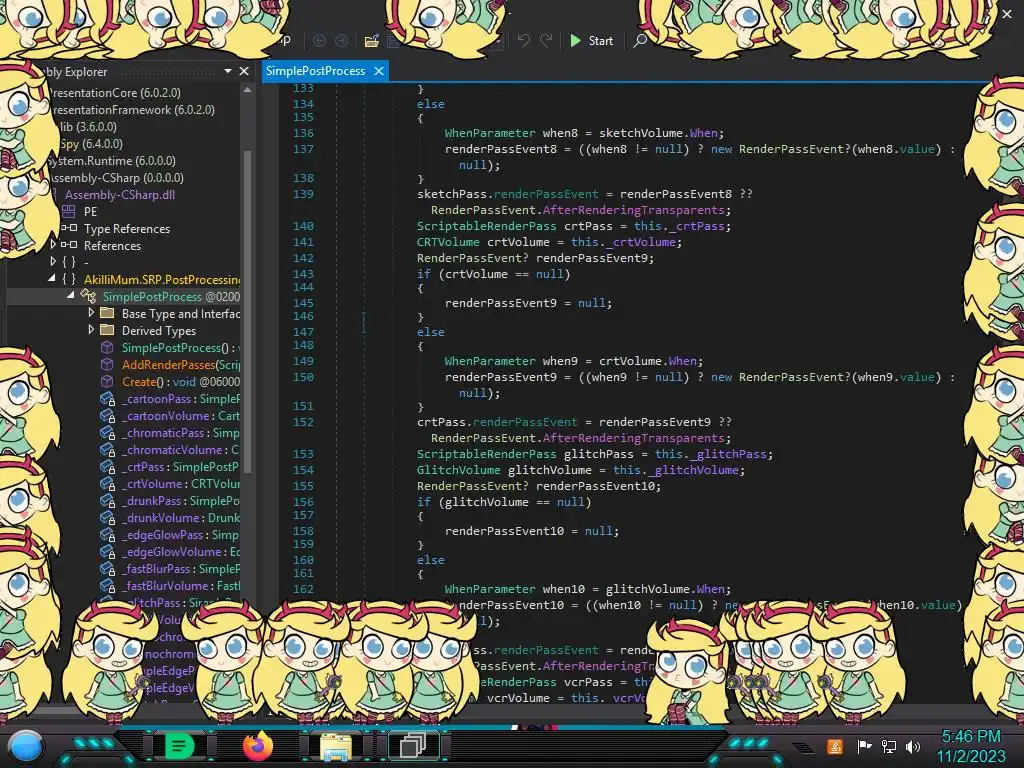Click the Undo toolbar icon

524,41
